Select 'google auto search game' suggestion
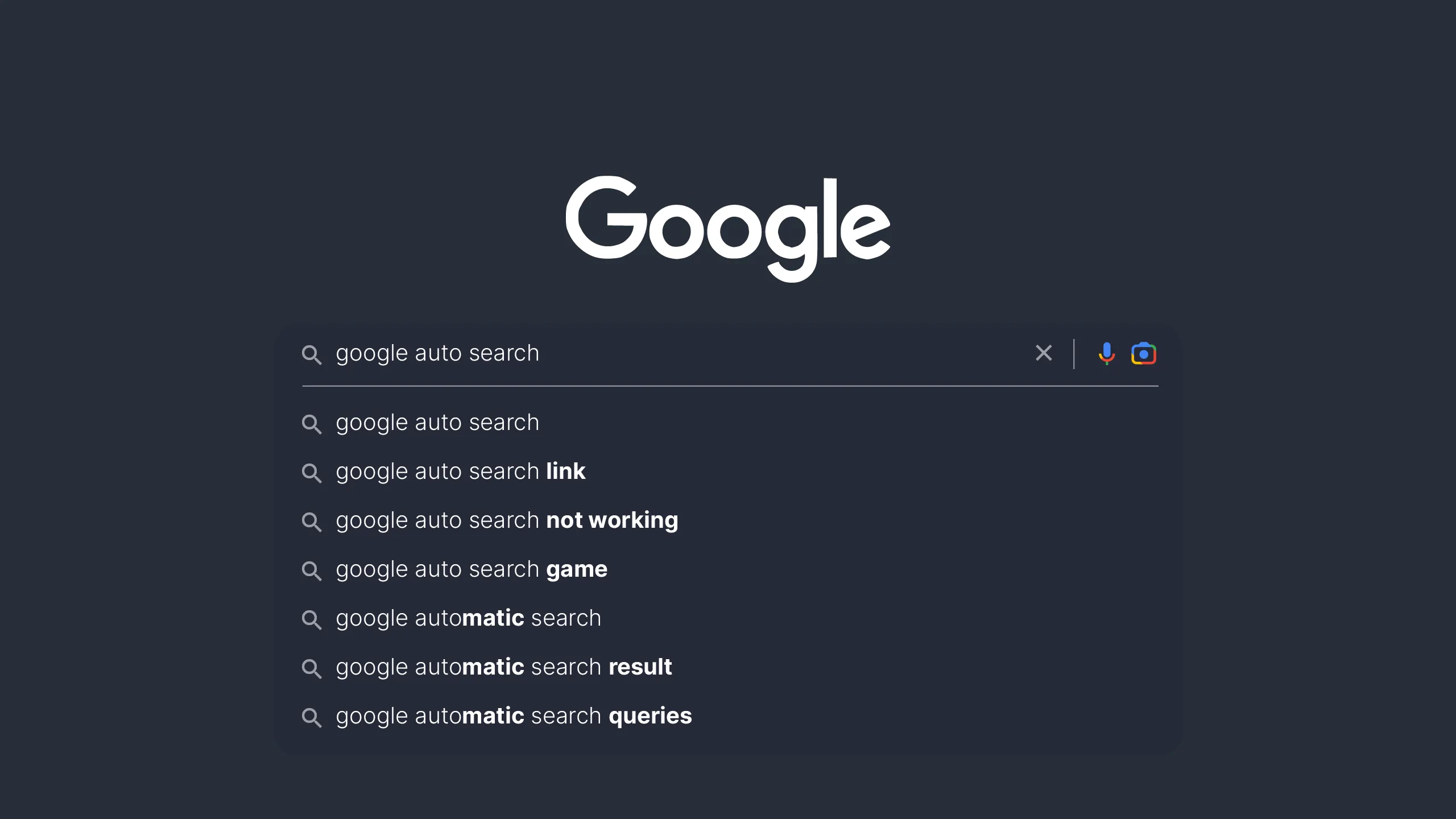 (471, 569)
